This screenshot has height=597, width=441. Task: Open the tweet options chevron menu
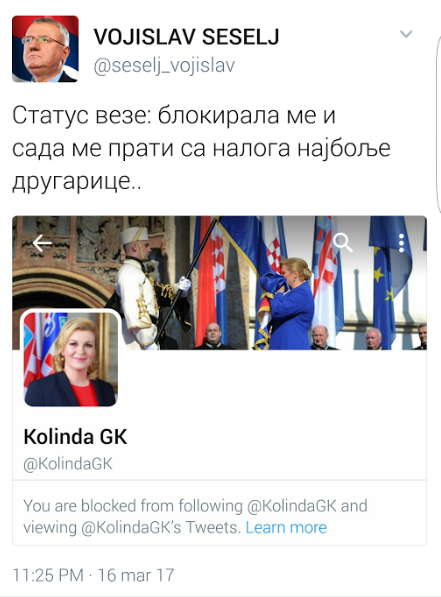pyautogui.click(x=406, y=34)
